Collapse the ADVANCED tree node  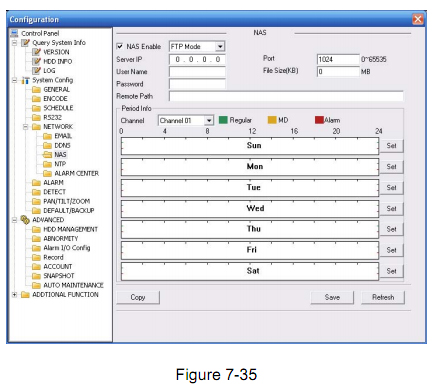(x=14, y=220)
